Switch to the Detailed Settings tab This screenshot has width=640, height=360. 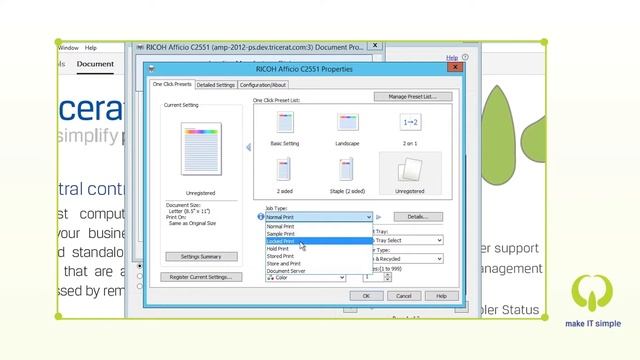(x=216, y=85)
